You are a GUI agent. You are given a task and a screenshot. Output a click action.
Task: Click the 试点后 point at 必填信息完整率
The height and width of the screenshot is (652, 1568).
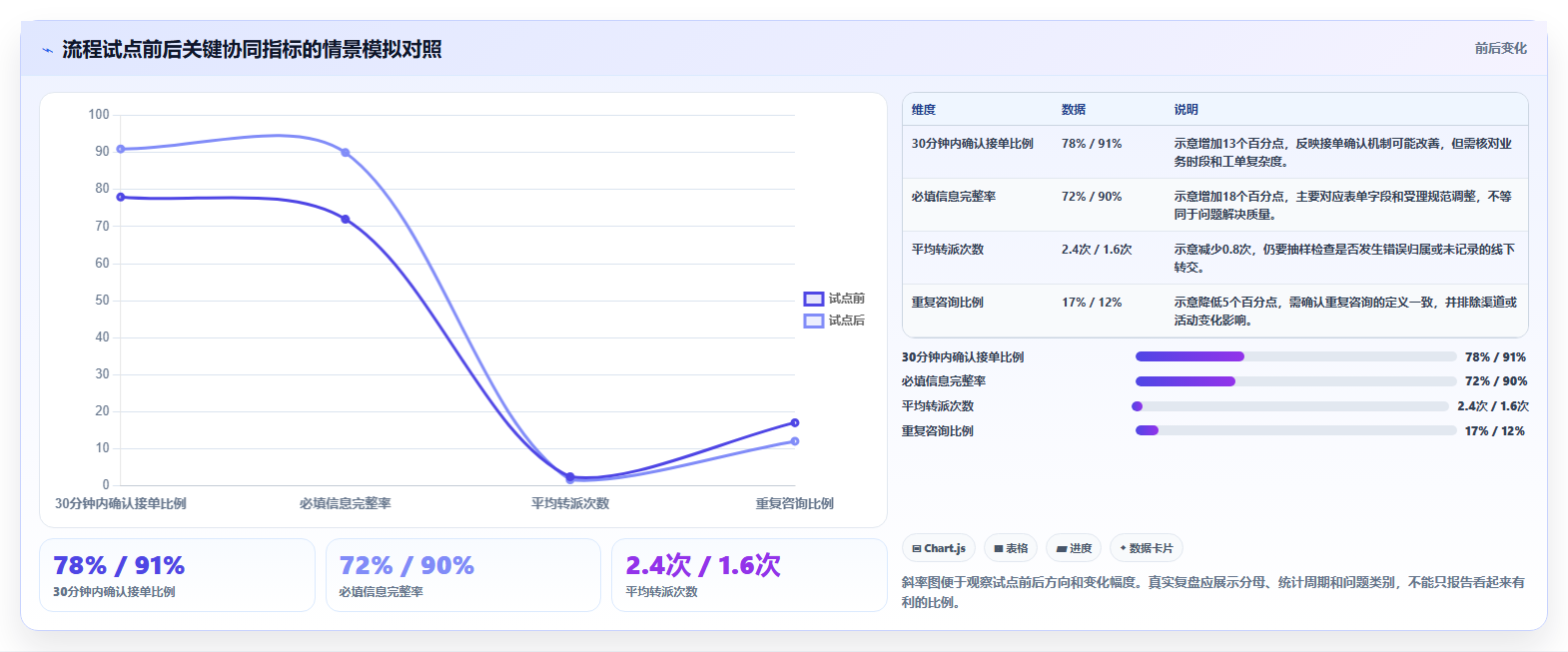click(x=346, y=153)
